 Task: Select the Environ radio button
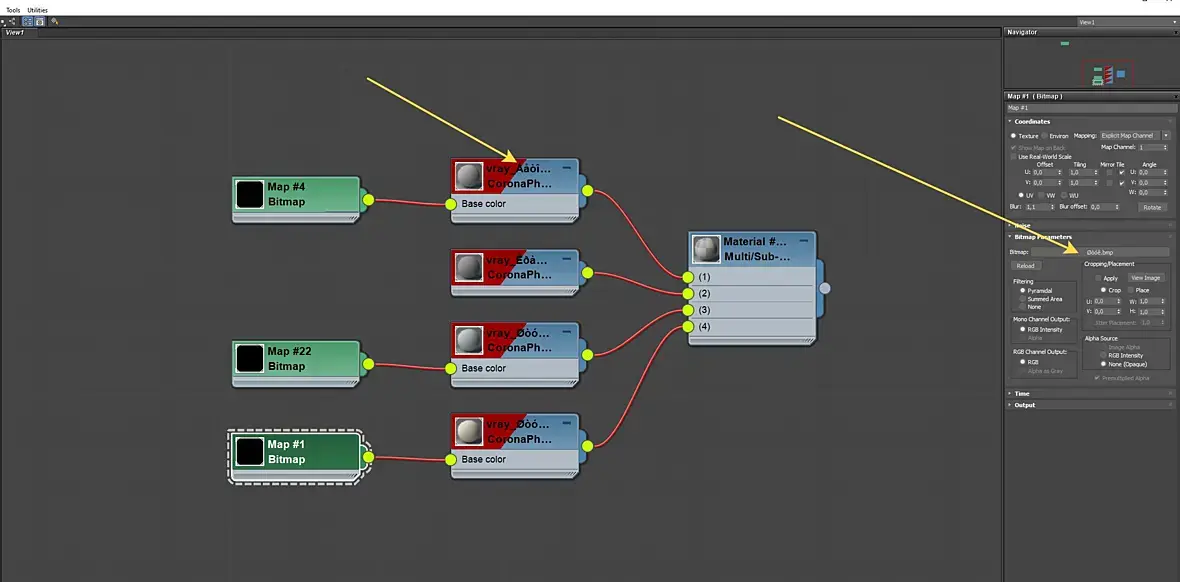pyautogui.click(x=1045, y=136)
